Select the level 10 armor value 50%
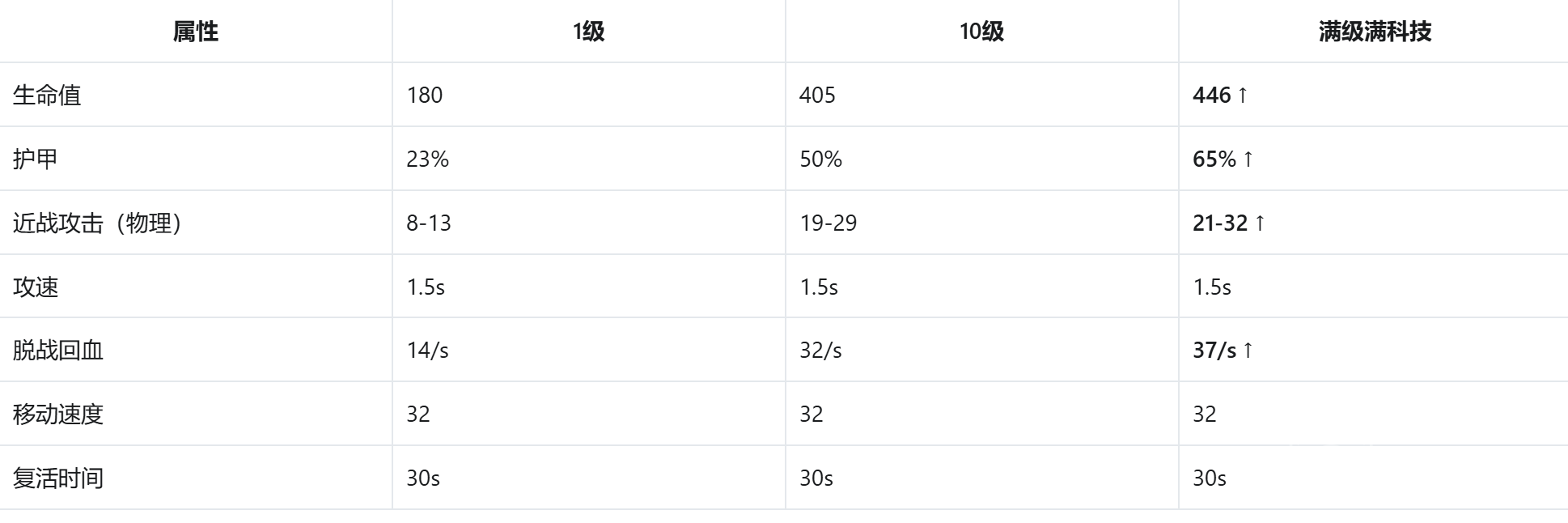 (x=821, y=159)
